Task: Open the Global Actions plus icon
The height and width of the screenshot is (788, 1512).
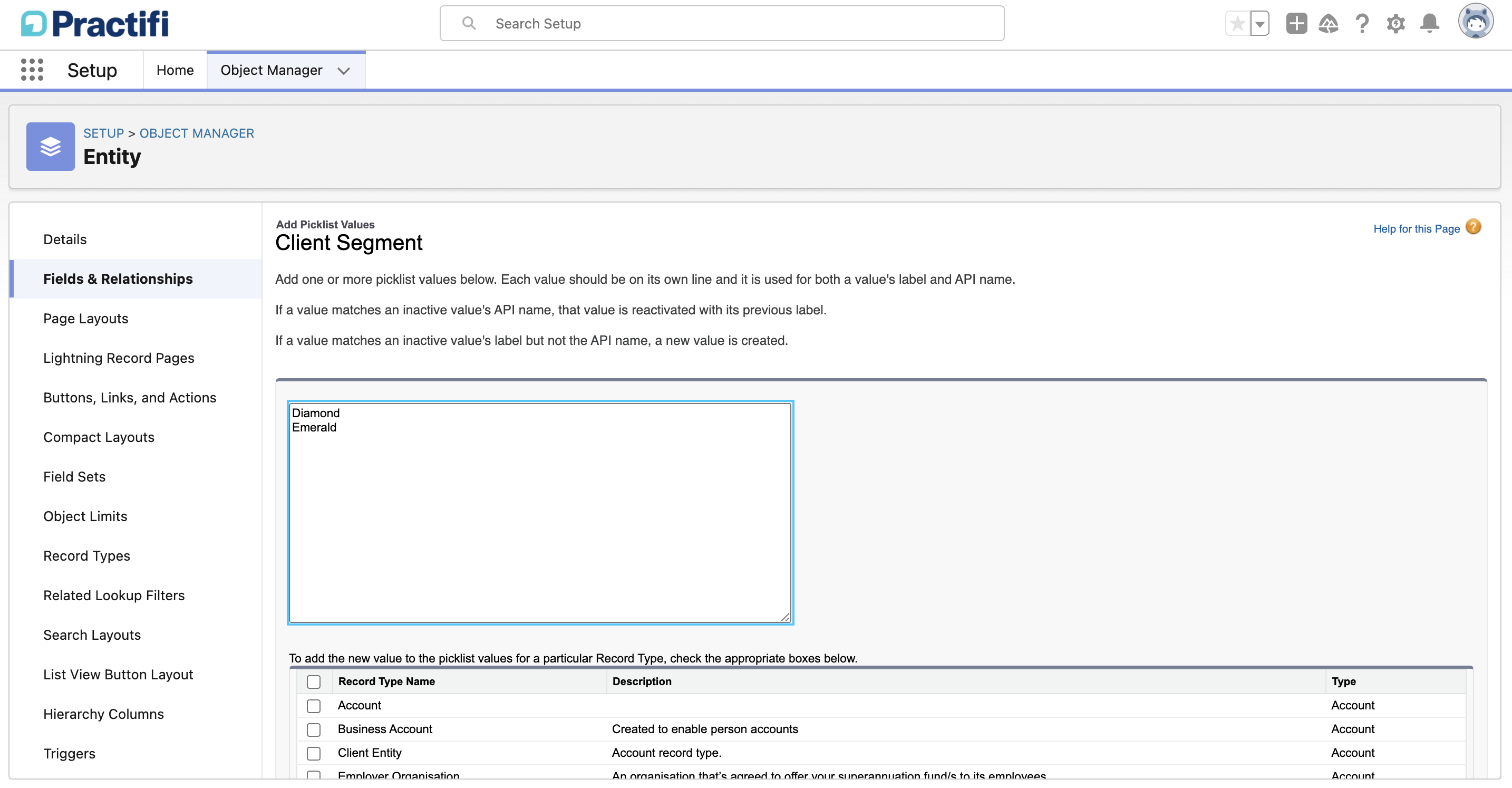Action: click(x=1296, y=24)
